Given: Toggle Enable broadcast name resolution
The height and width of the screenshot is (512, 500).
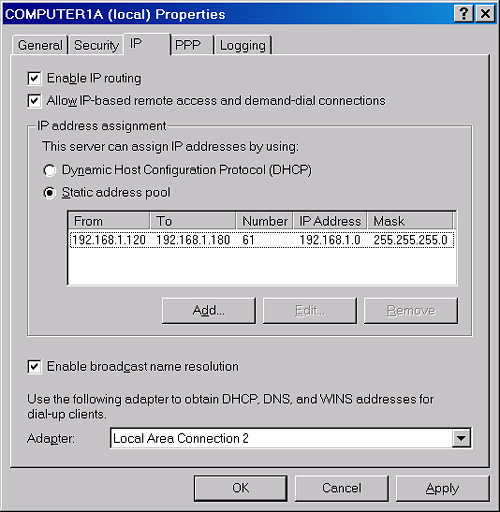Looking at the screenshot, I should coord(34,367).
